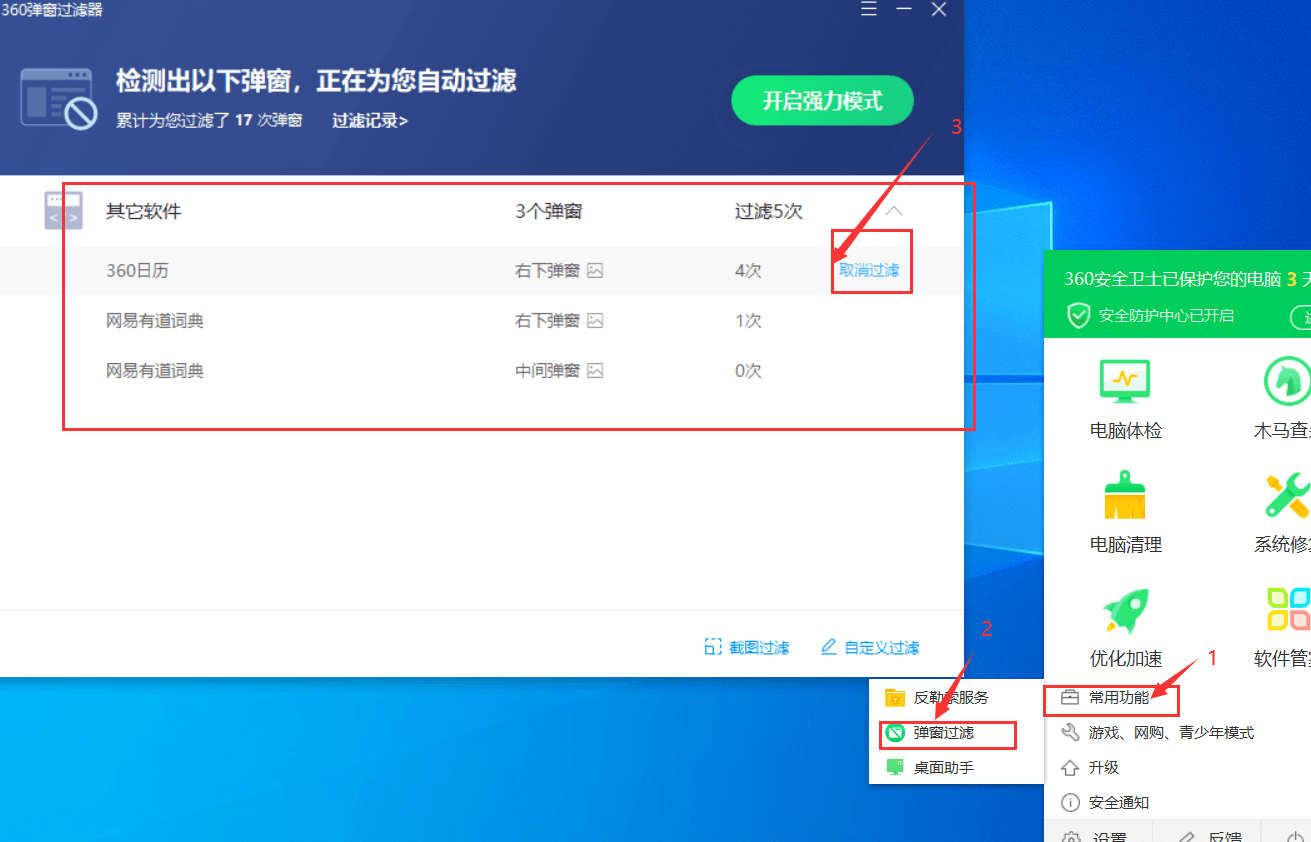Screen dimensions: 1311x842
Task: Choose 桌面助手 in the submenu
Action: [x=930, y=768]
